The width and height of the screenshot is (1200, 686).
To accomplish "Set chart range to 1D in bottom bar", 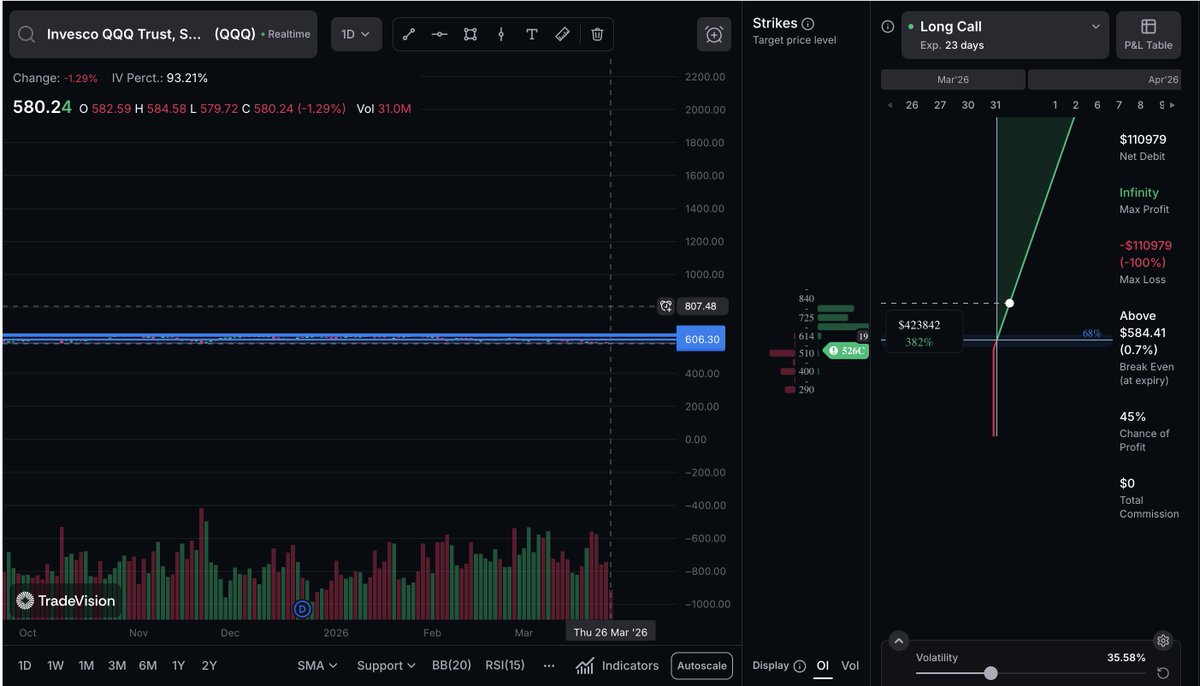I will point(25,665).
